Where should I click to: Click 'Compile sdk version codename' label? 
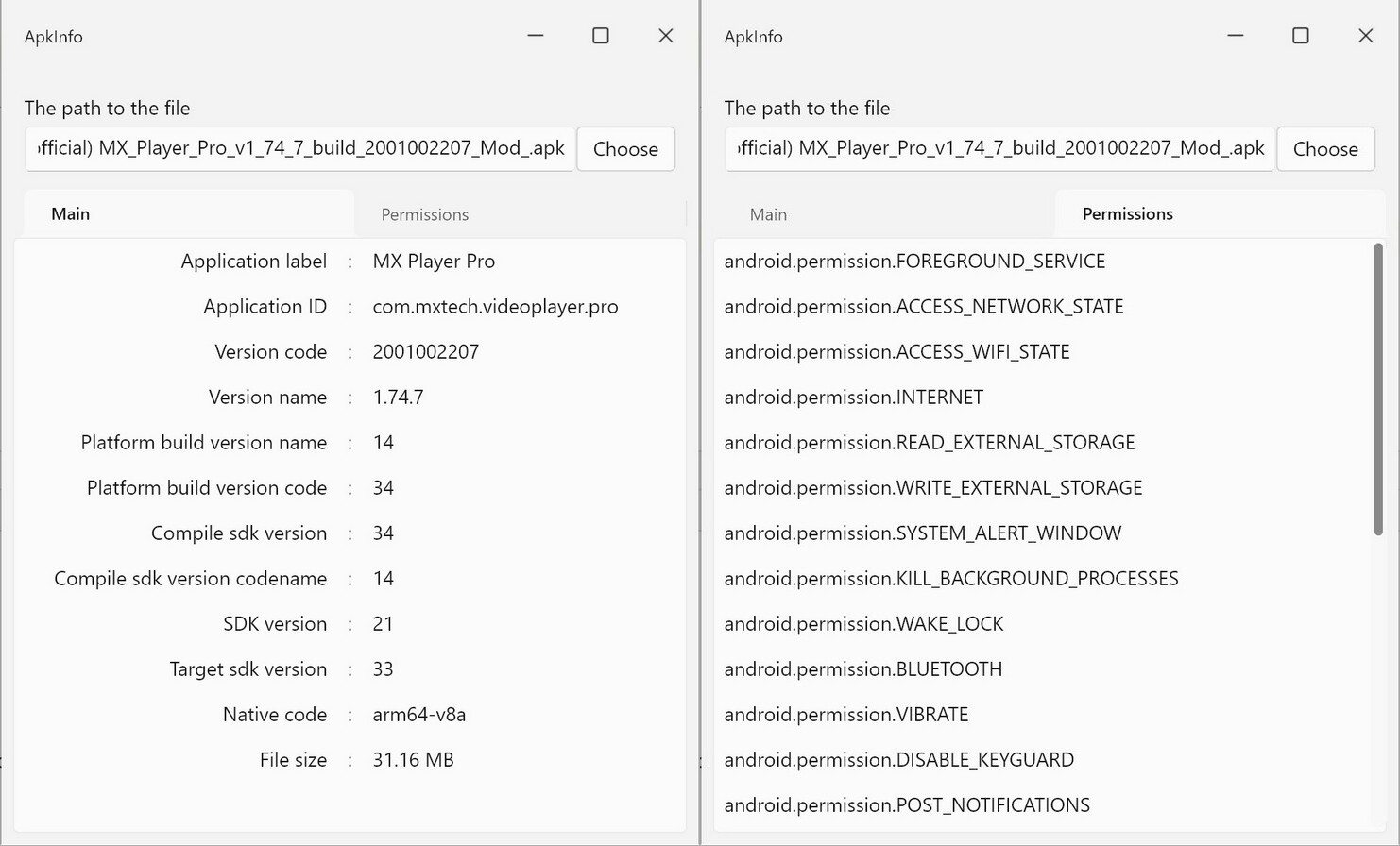(191, 579)
